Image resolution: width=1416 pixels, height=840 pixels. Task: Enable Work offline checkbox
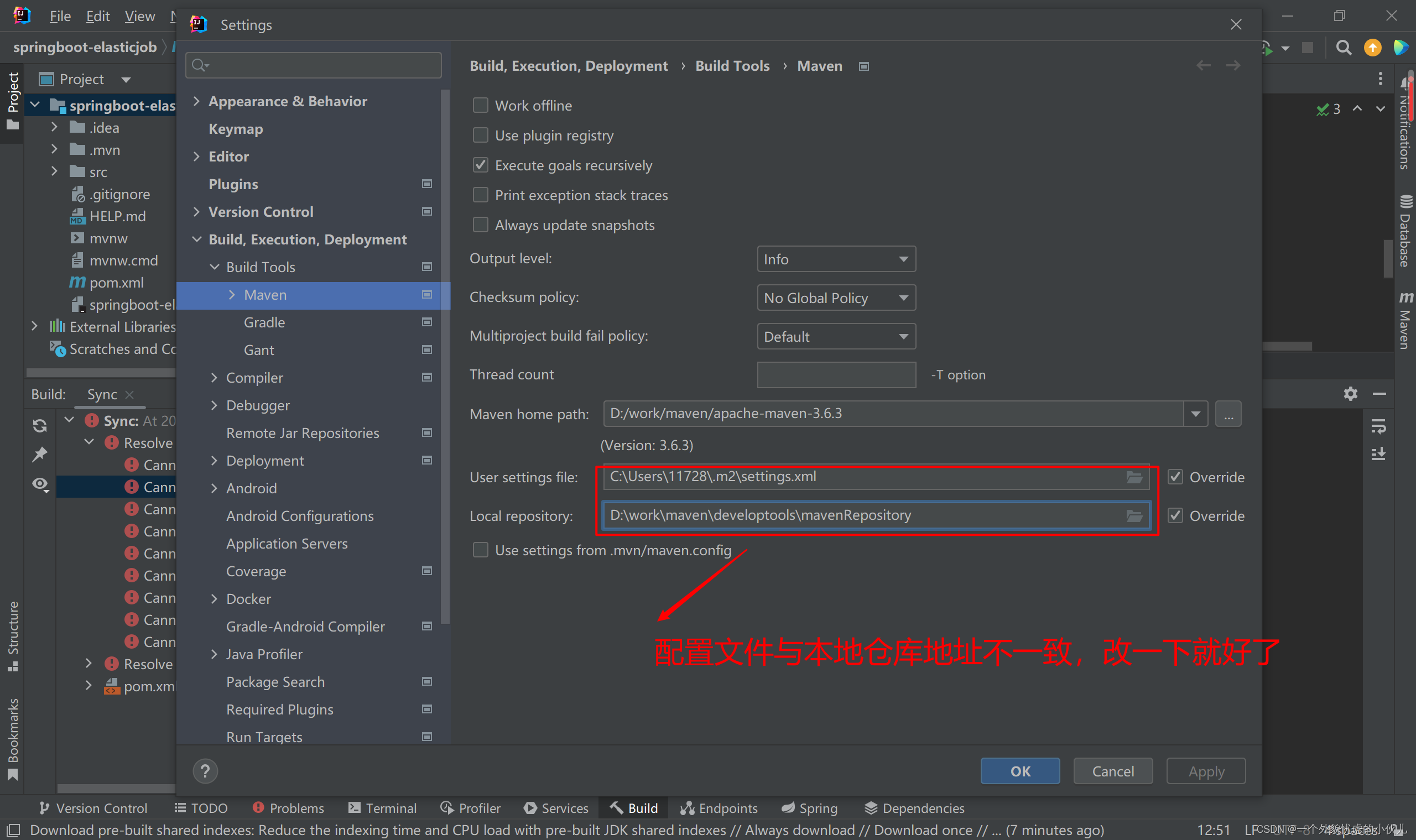point(480,105)
